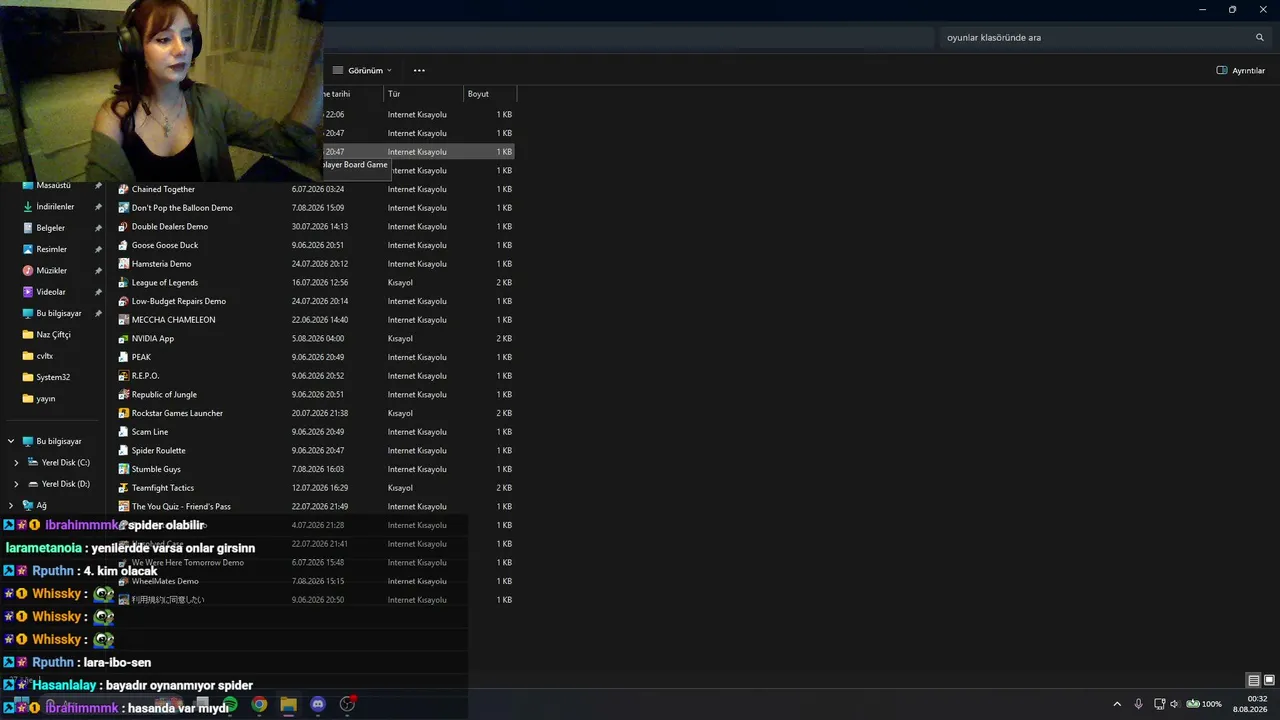This screenshot has width=1280, height=720.
Task: Open the Chained Together shortcut icon
Action: 123,189
